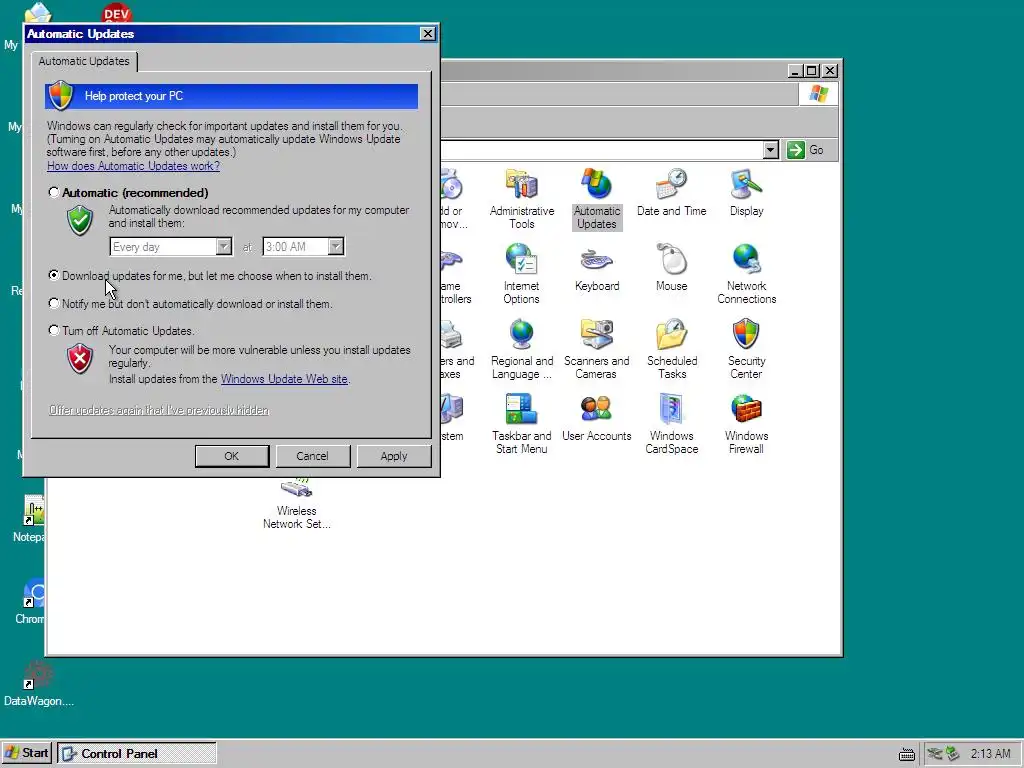Open the Mouse applet

(x=671, y=268)
